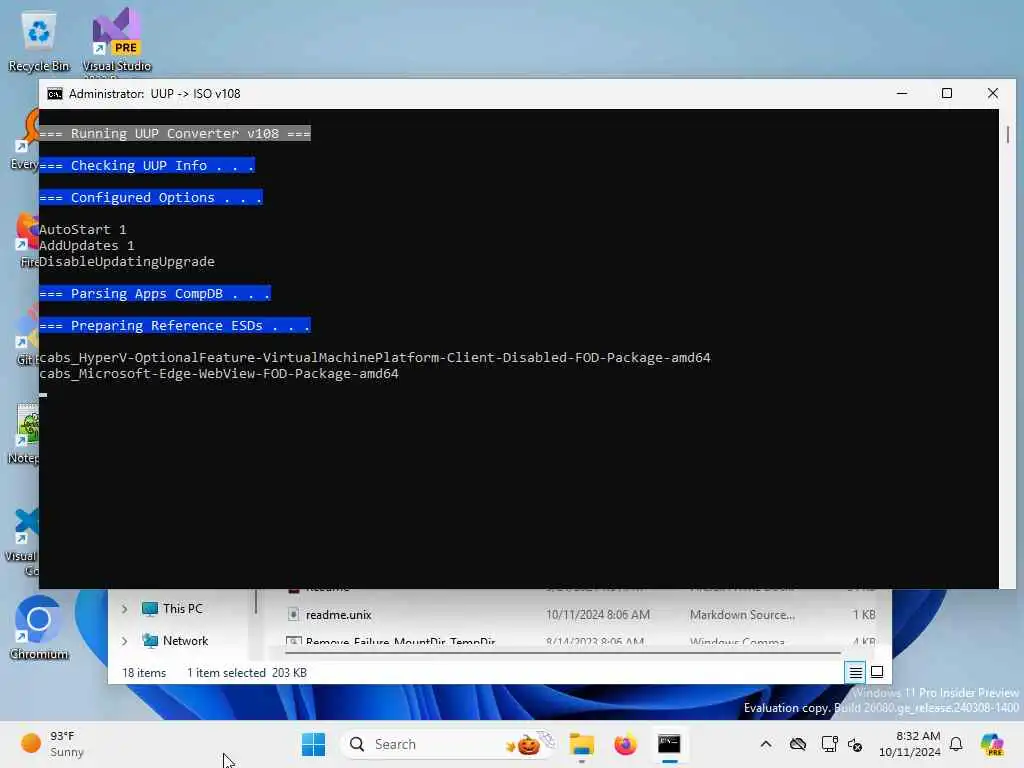Viewport: 1024px width, 768px height.
Task: Click the pumpkin search highlight icon
Action: coord(528,744)
